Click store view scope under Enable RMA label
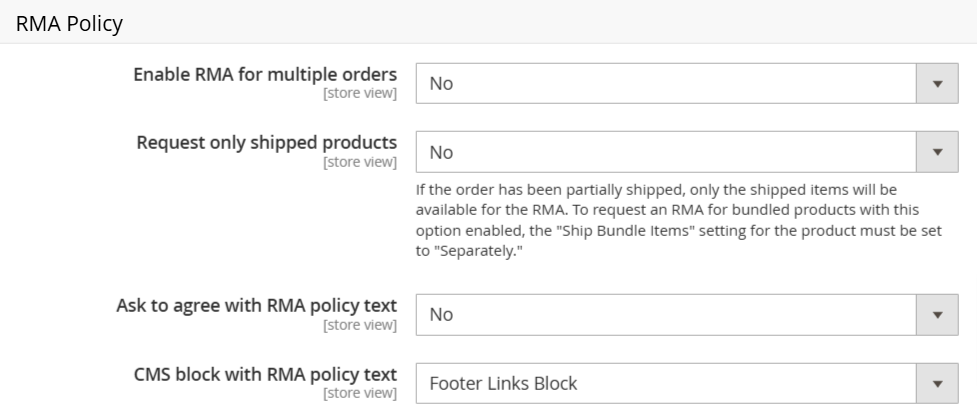Screen dimensions: 977x418 click(x=360, y=93)
